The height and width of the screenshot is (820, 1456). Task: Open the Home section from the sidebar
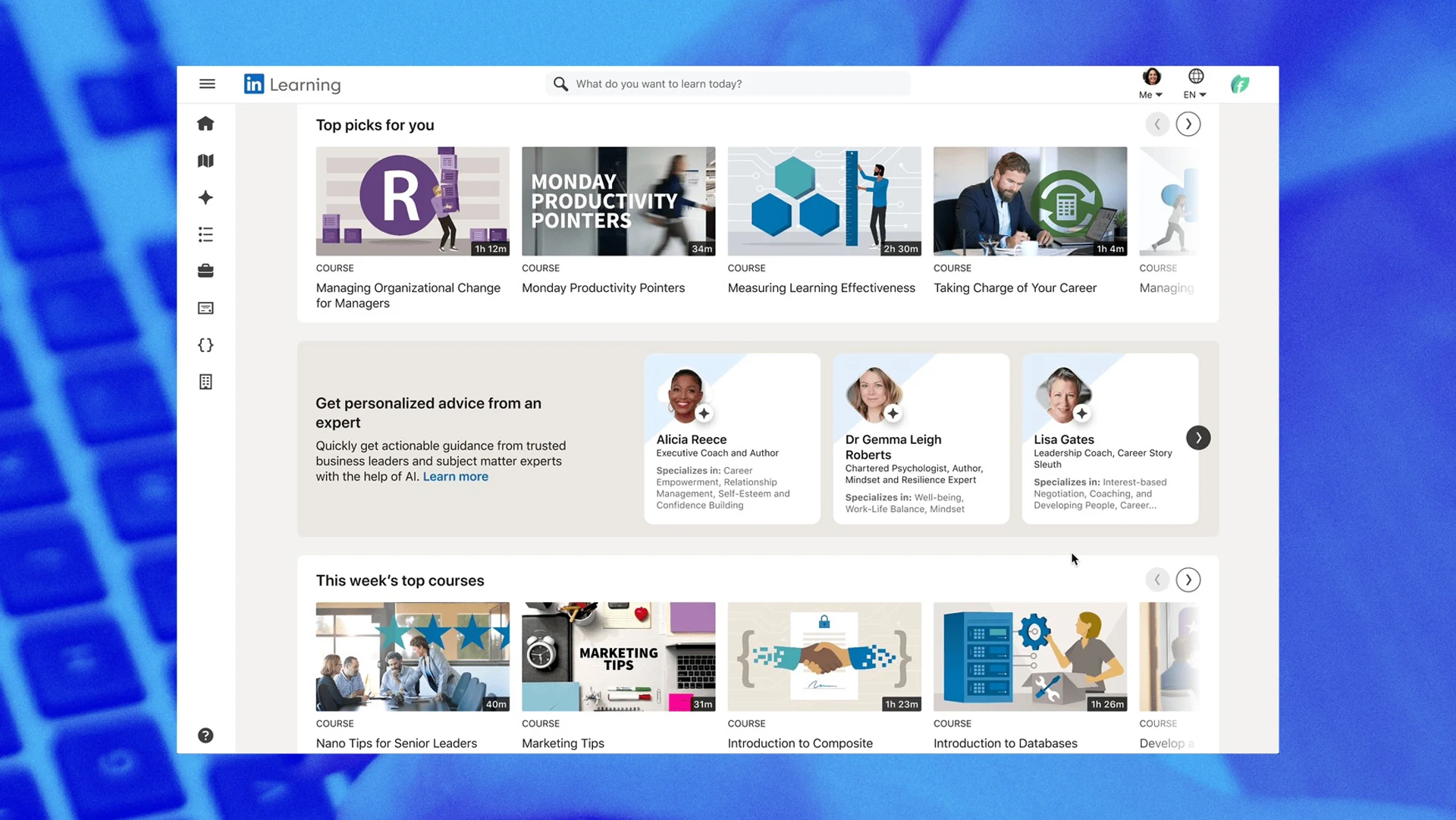206,124
